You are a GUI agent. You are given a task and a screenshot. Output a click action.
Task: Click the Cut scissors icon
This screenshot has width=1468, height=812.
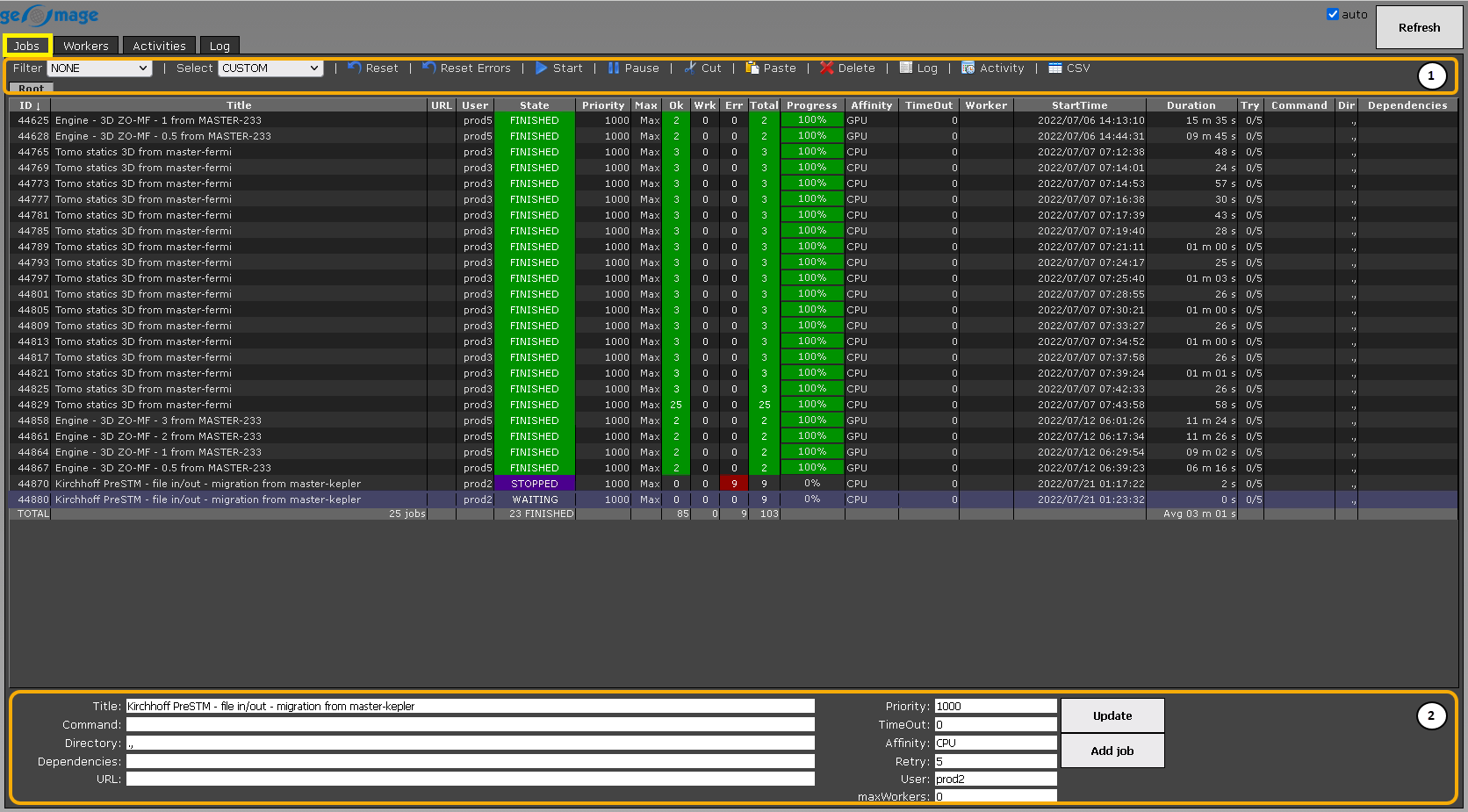tap(691, 68)
